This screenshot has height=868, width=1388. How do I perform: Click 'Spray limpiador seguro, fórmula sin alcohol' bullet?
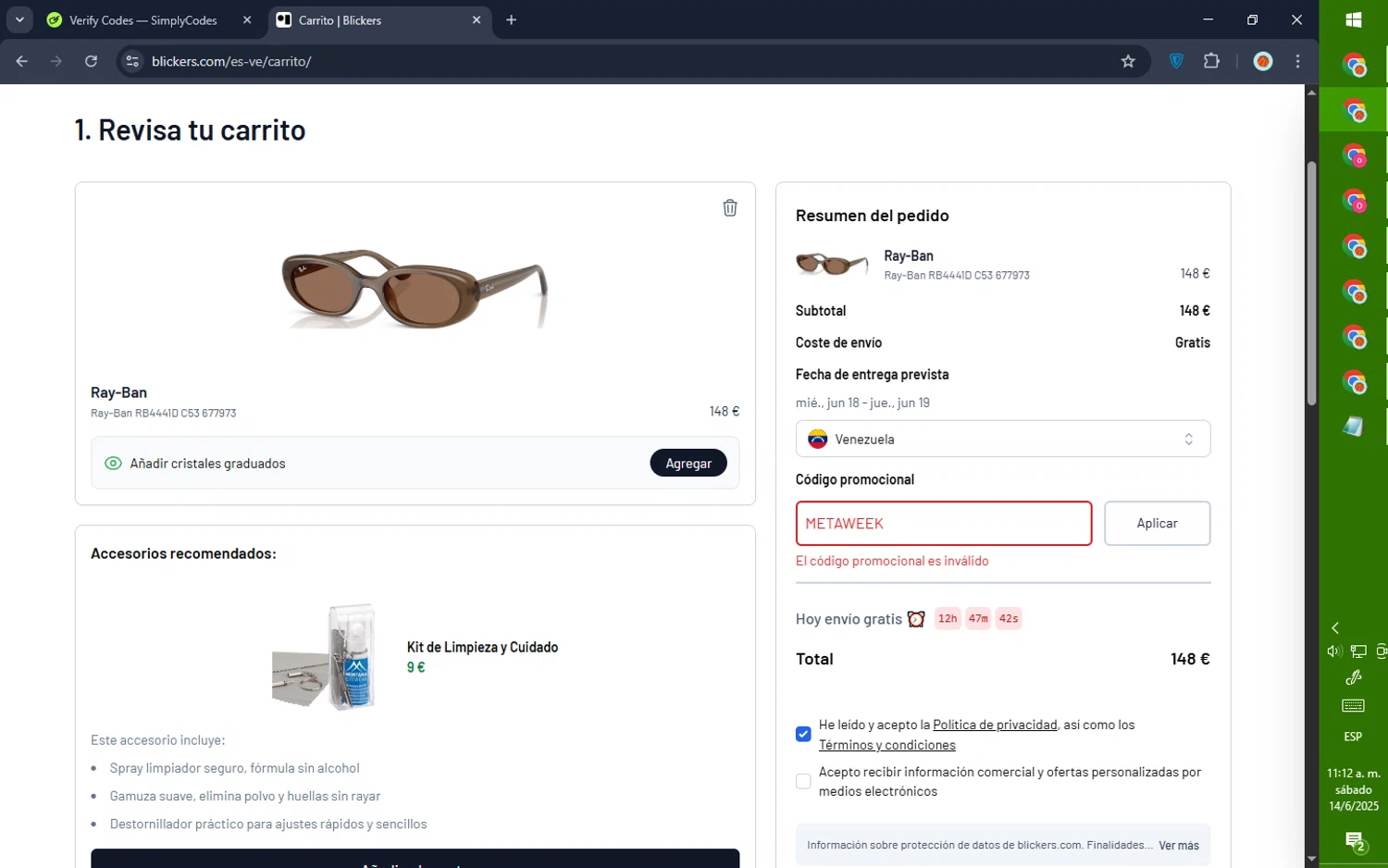[234, 769]
